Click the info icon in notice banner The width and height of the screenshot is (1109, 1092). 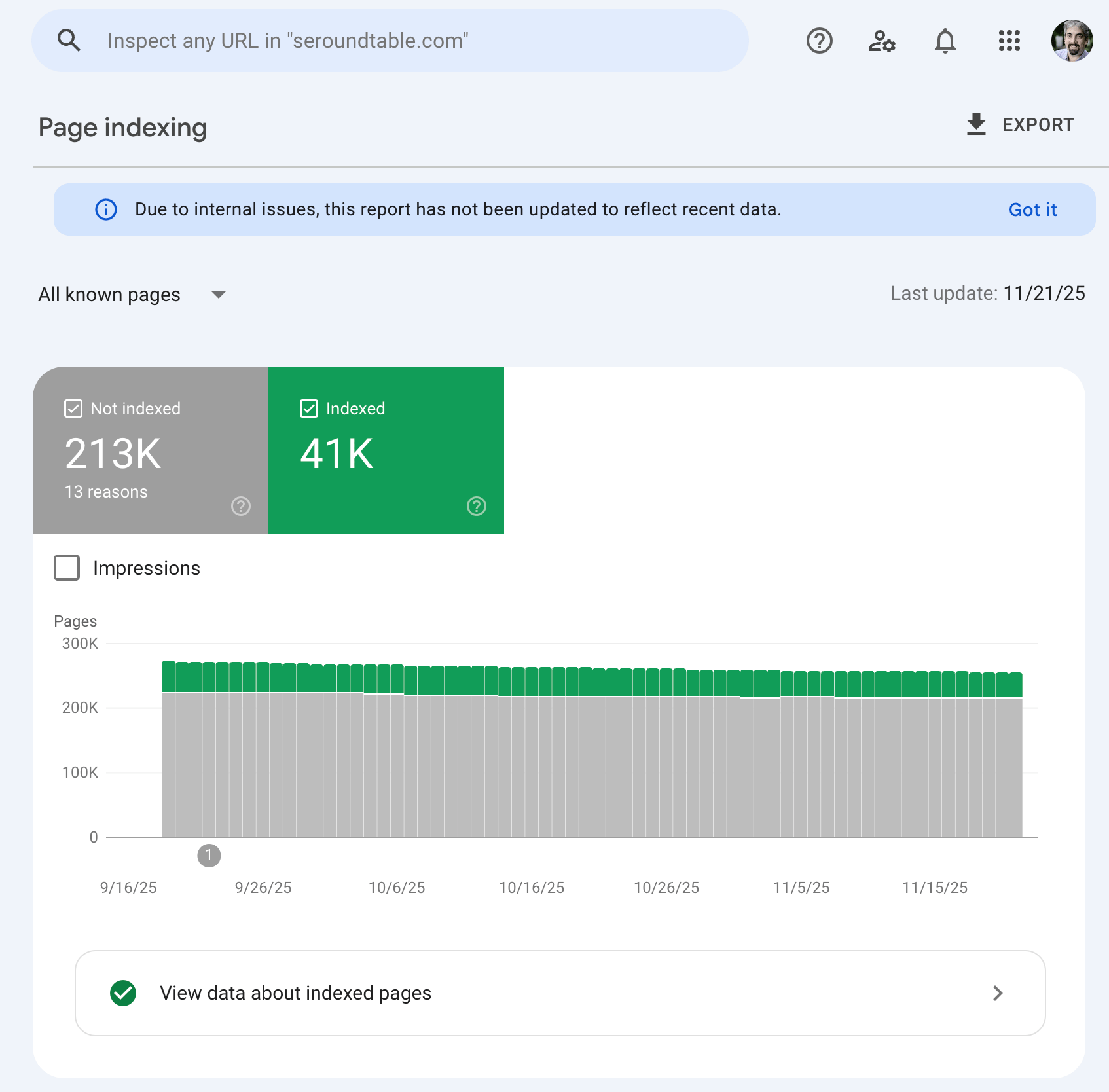pyautogui.click(x=106, y=209)
